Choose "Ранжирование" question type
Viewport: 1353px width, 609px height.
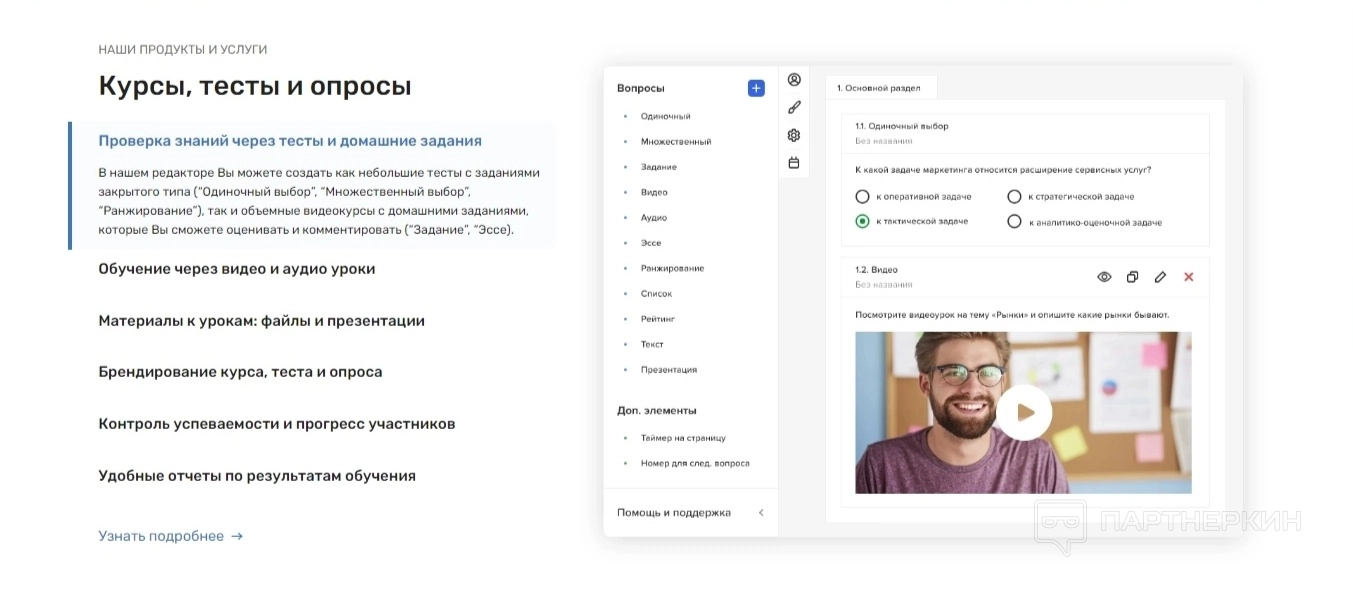(672, 268)
